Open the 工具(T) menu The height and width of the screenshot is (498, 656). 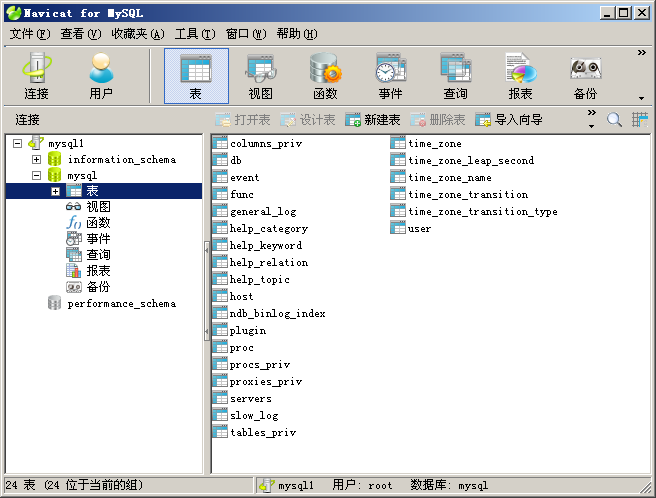195,33
